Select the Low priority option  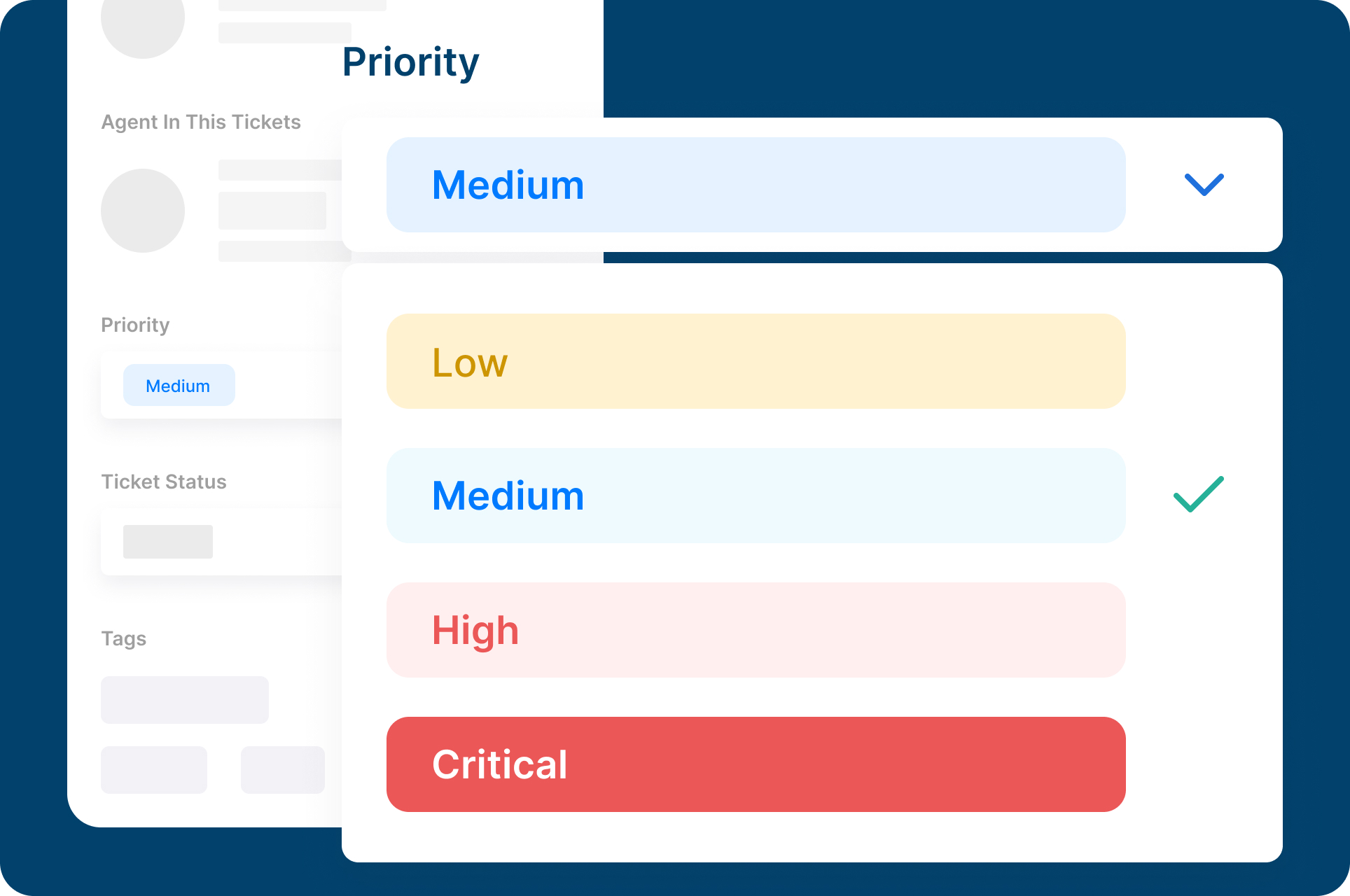pos(755,361)
